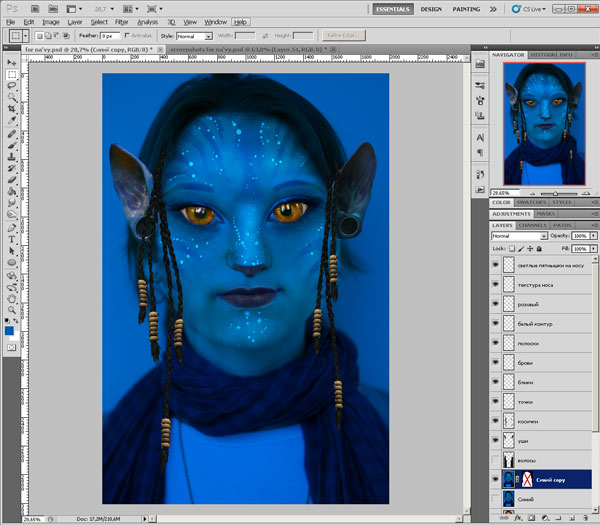Screen dimensions: 600x525
Task: Hide the брови layer
Action: click(496, 363)
